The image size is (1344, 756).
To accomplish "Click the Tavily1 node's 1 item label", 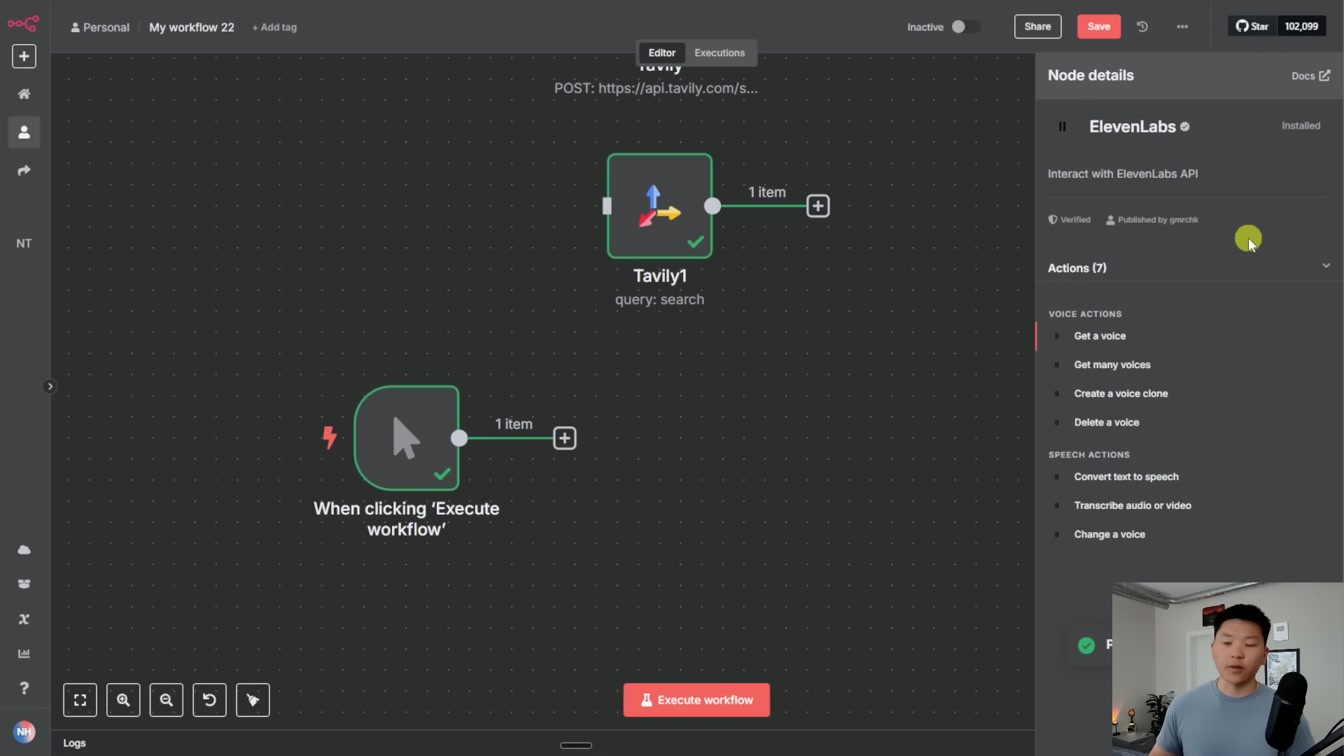I will pyautogui.click(x=767, y=192).
